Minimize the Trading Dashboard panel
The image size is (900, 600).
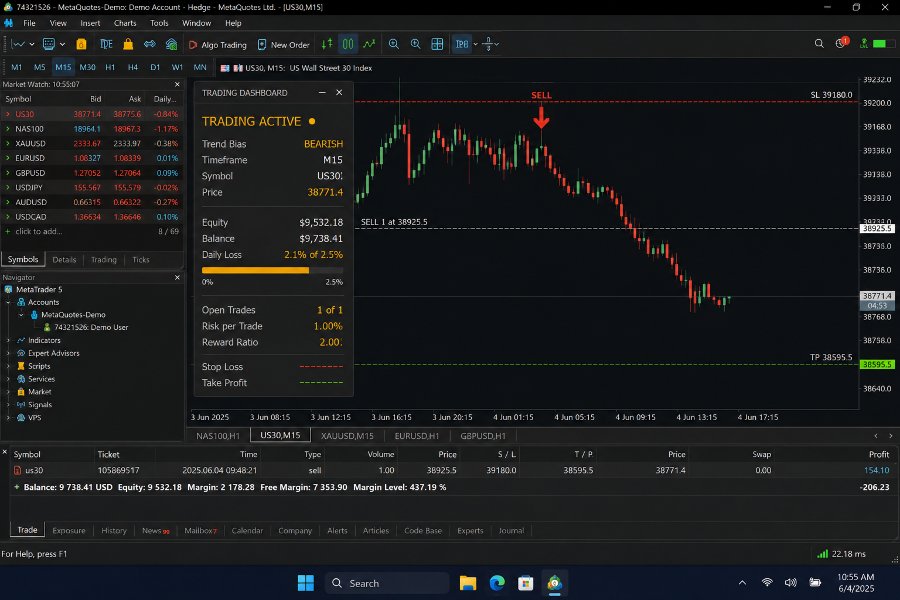coord(322,92)
